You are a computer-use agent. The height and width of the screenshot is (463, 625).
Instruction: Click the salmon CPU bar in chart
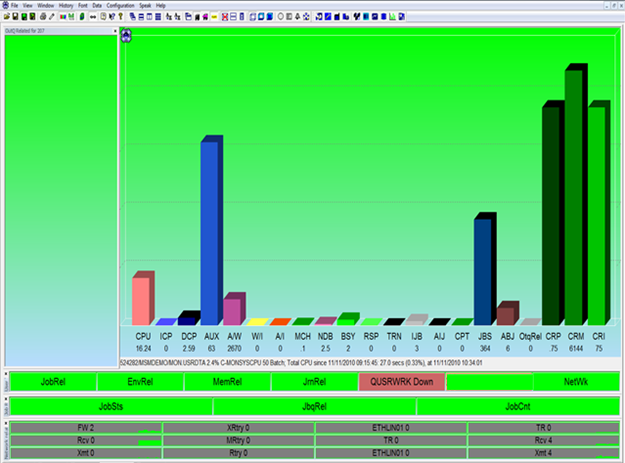click(x=142, y=300)
